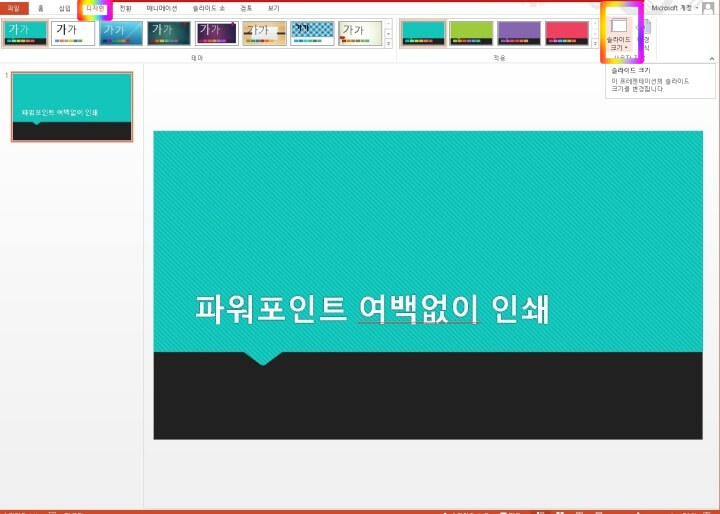The height and width of the screenshot is (514, 720).
Task: Open the 삽입 ribbon tab
Action: point(65,8)
